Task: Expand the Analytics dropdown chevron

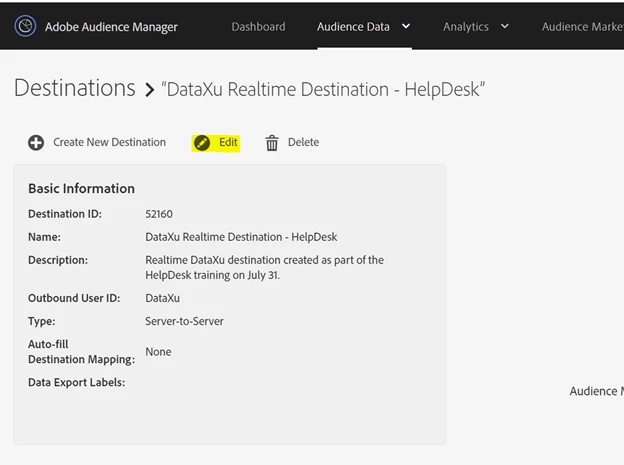Action: (504, 27)
